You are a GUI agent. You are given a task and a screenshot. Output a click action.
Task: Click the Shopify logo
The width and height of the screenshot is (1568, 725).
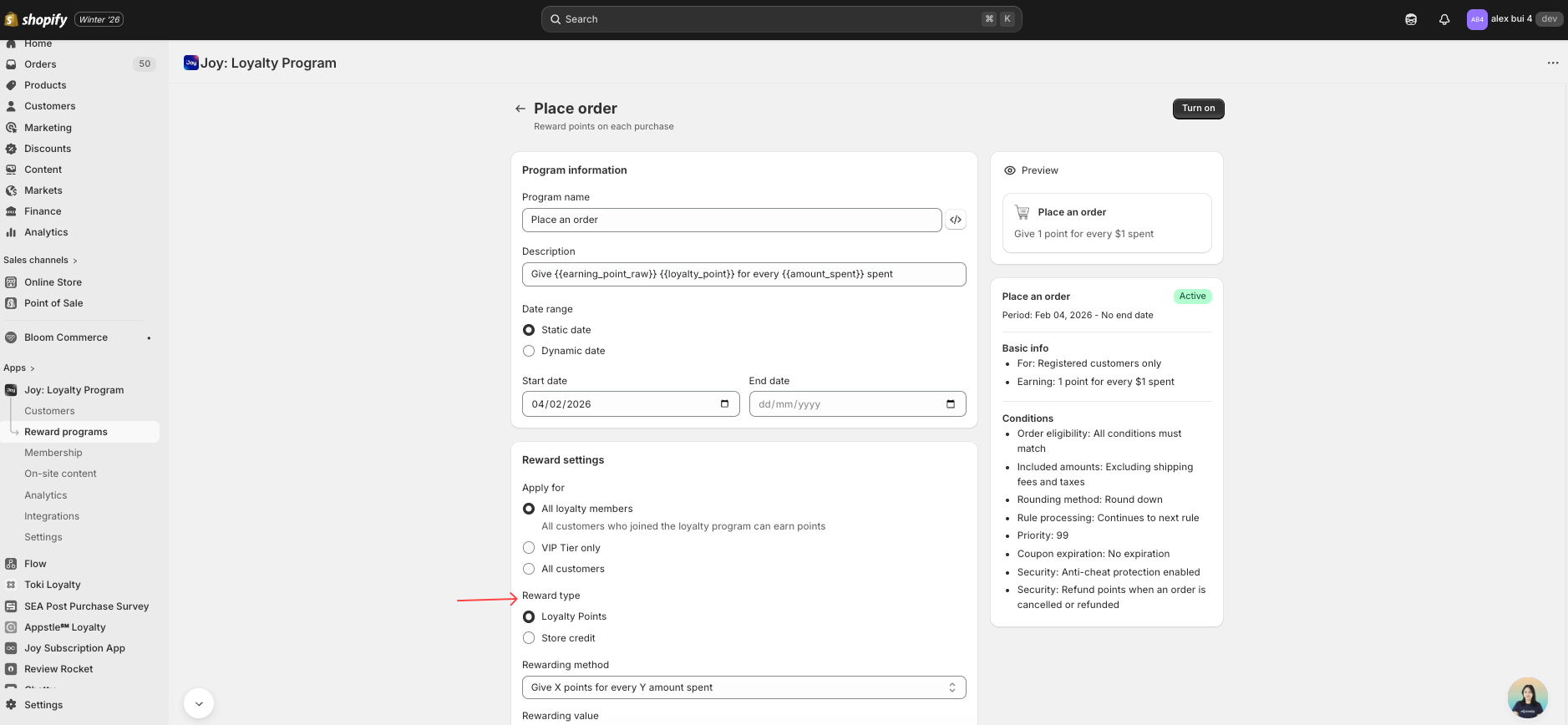37,19
